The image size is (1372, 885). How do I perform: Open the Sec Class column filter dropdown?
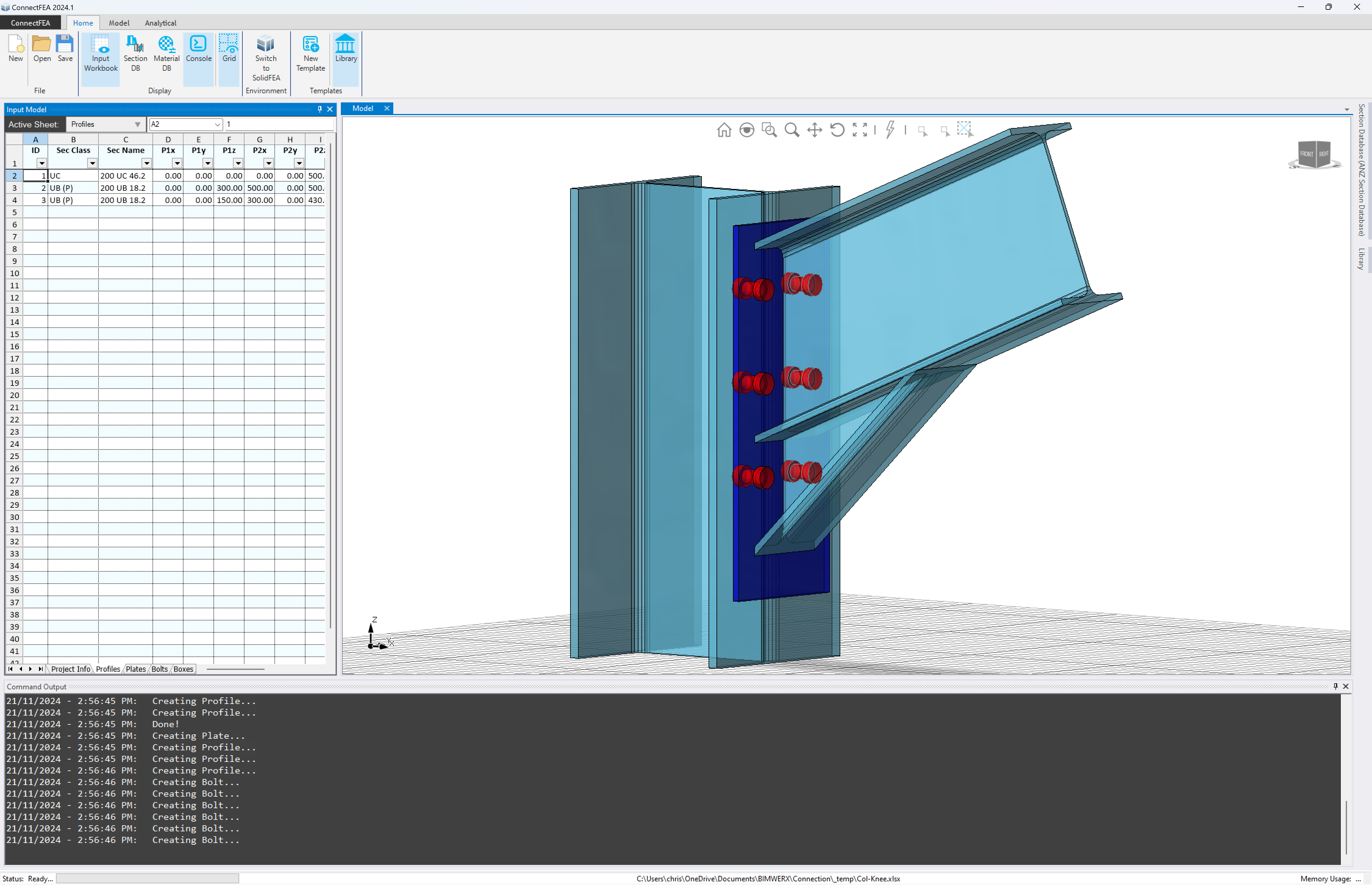coord(92,163)
